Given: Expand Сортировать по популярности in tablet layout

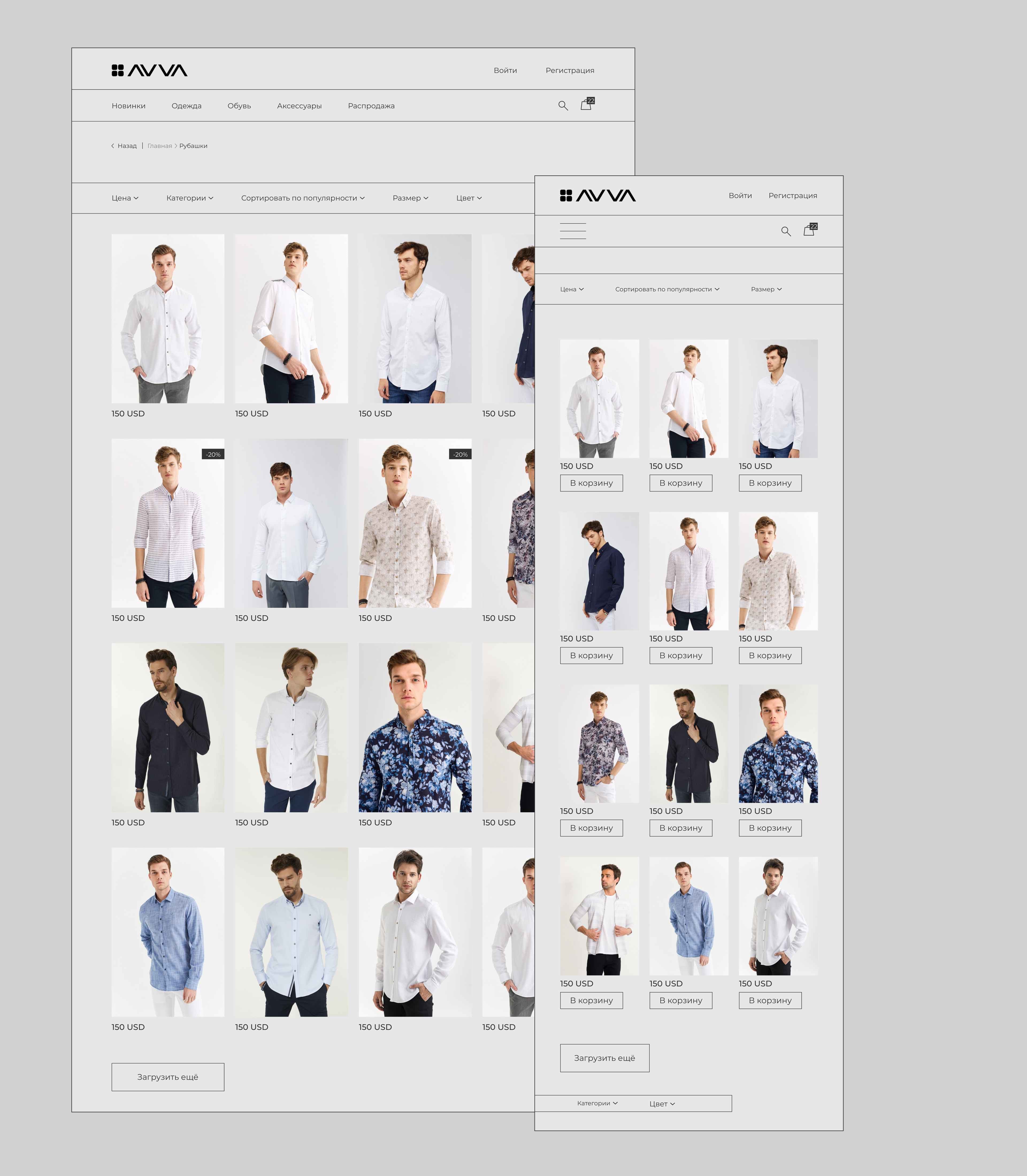Looking at the screenshot, I should click(667, 289).
